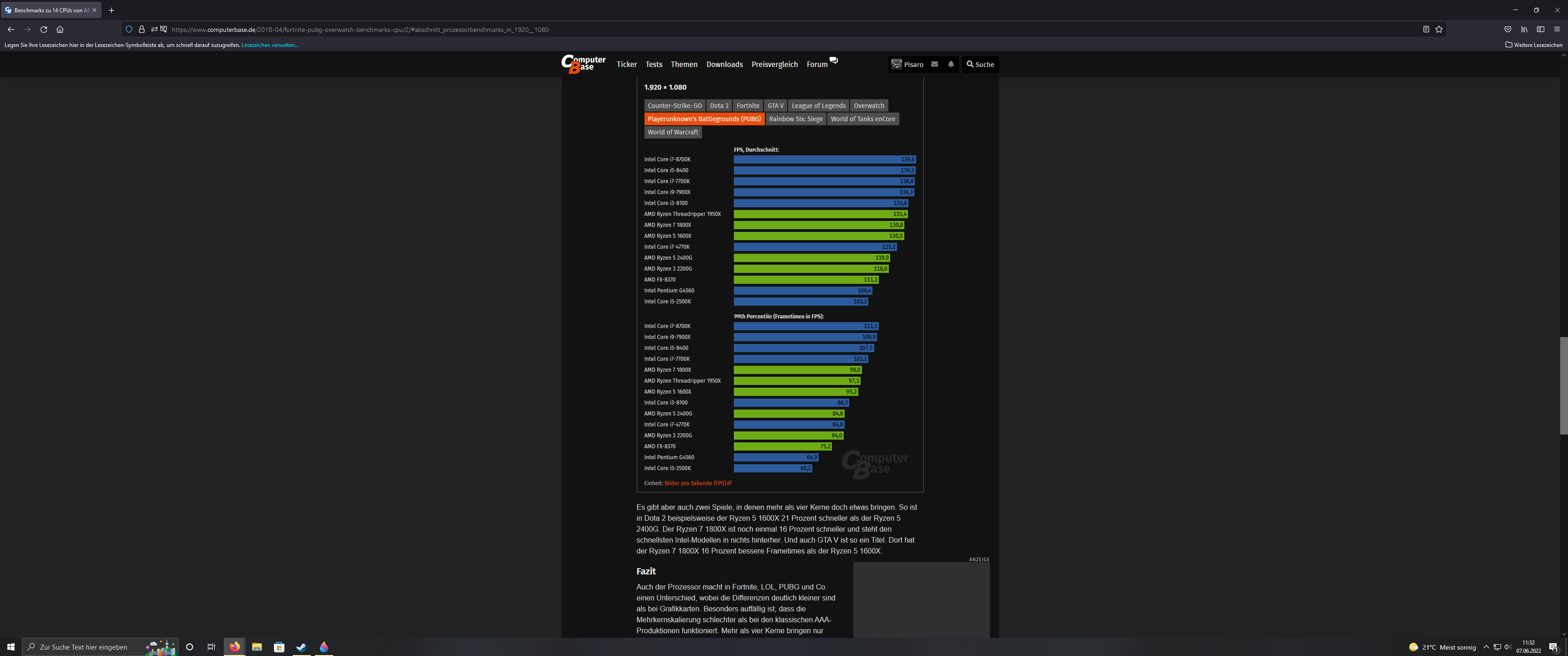Bookmark this page with star icon
The width and height of the screenshot is (1568, 656).
point(1439,29)
